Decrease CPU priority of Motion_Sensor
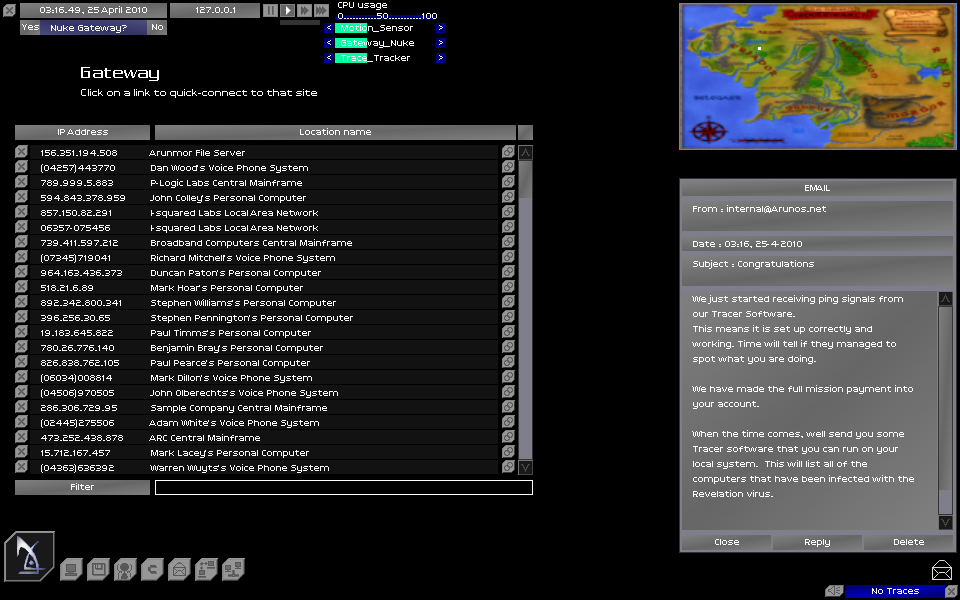This screenshot has height=600, width=960. (x=328, y=28)
